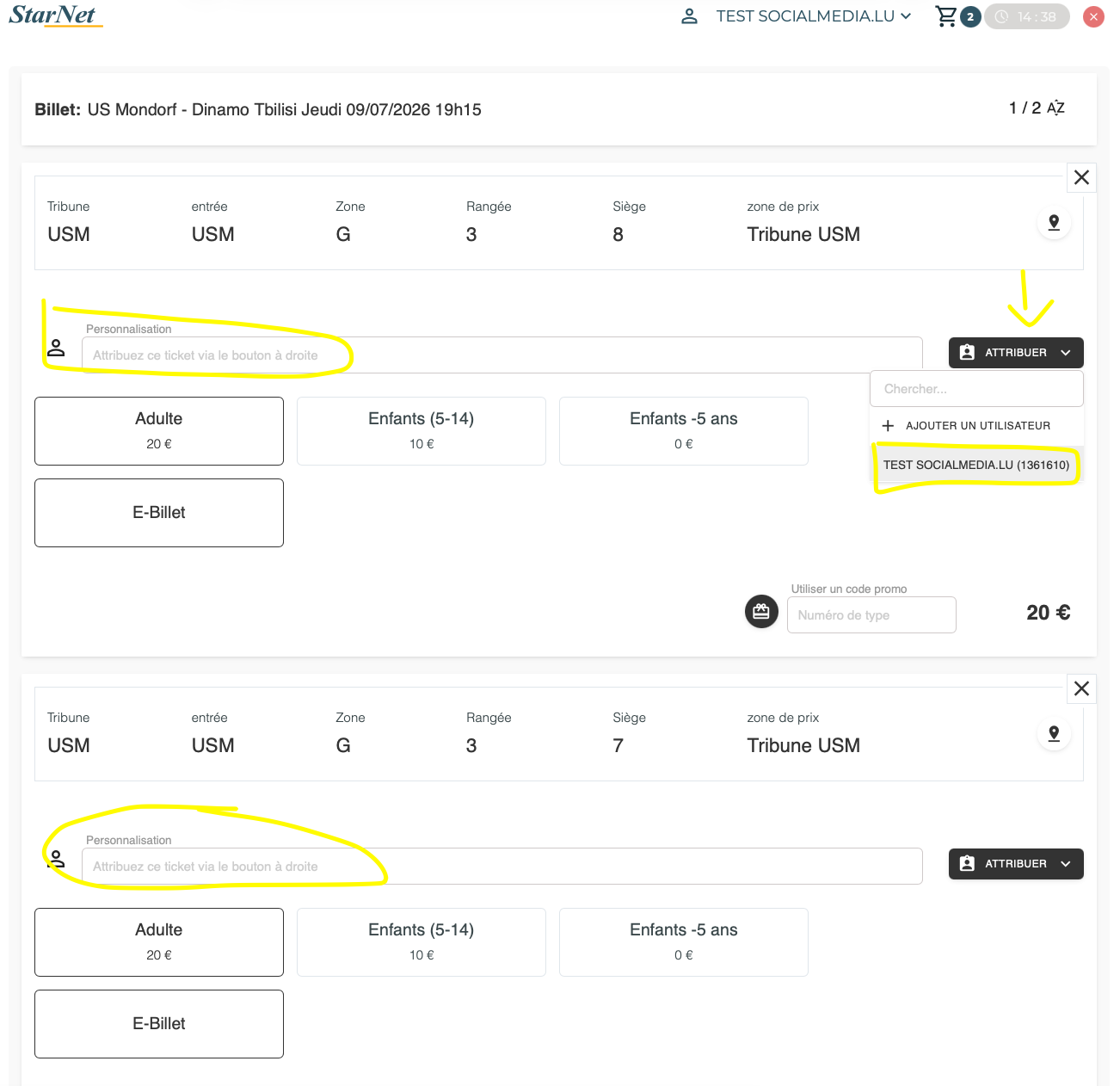Click the promo code Numéro de type field
Image resolution: width=1120 pixels, height=1086 pixels.
[871, 615]
